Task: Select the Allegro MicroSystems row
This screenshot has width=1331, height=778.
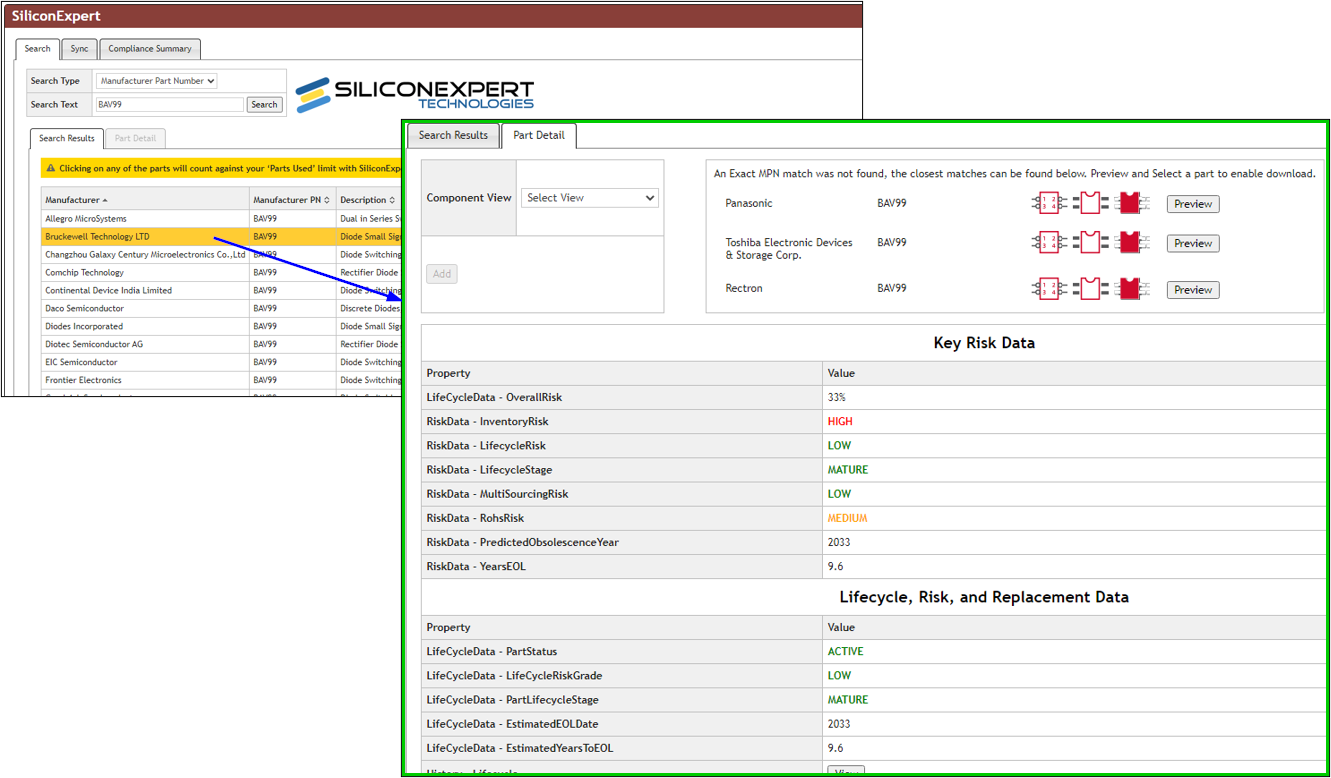Action: (221, 219)
